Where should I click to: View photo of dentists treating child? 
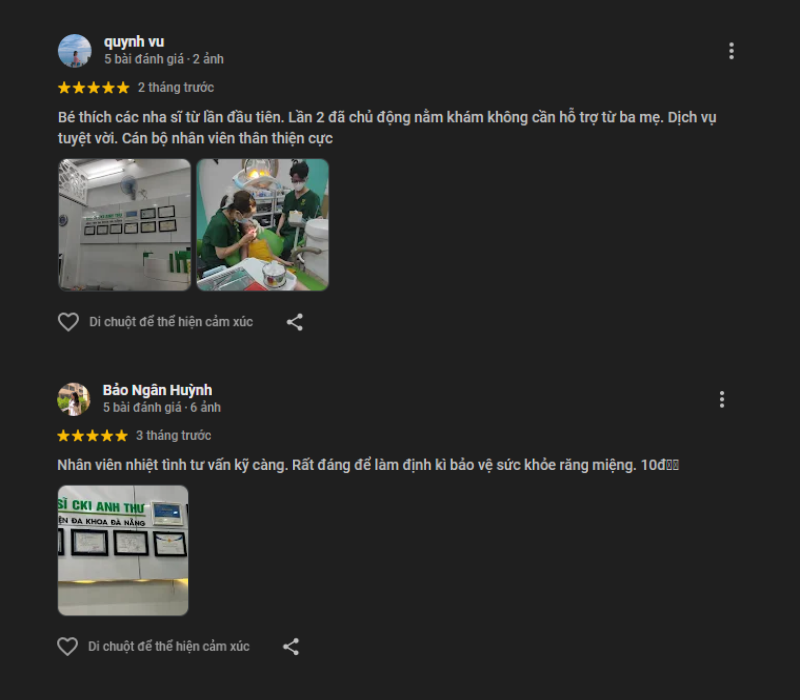[263, 225]
